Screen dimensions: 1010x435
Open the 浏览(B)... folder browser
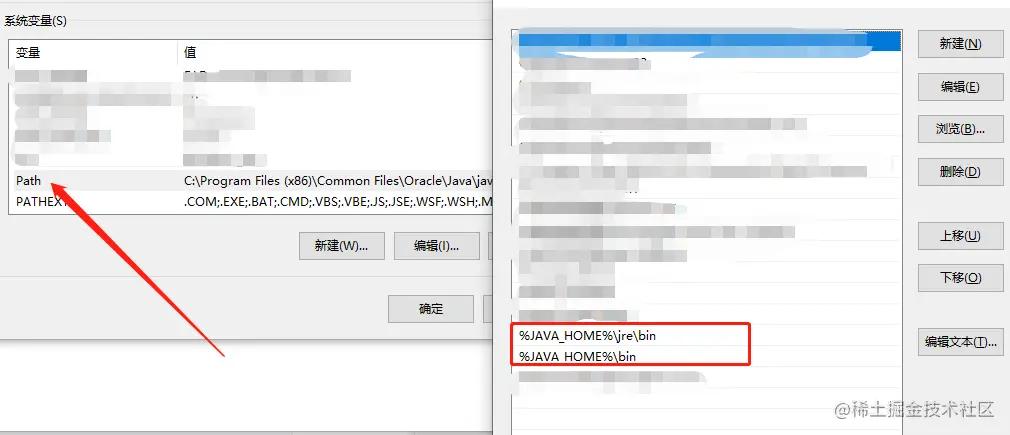[x=960, y=129]
